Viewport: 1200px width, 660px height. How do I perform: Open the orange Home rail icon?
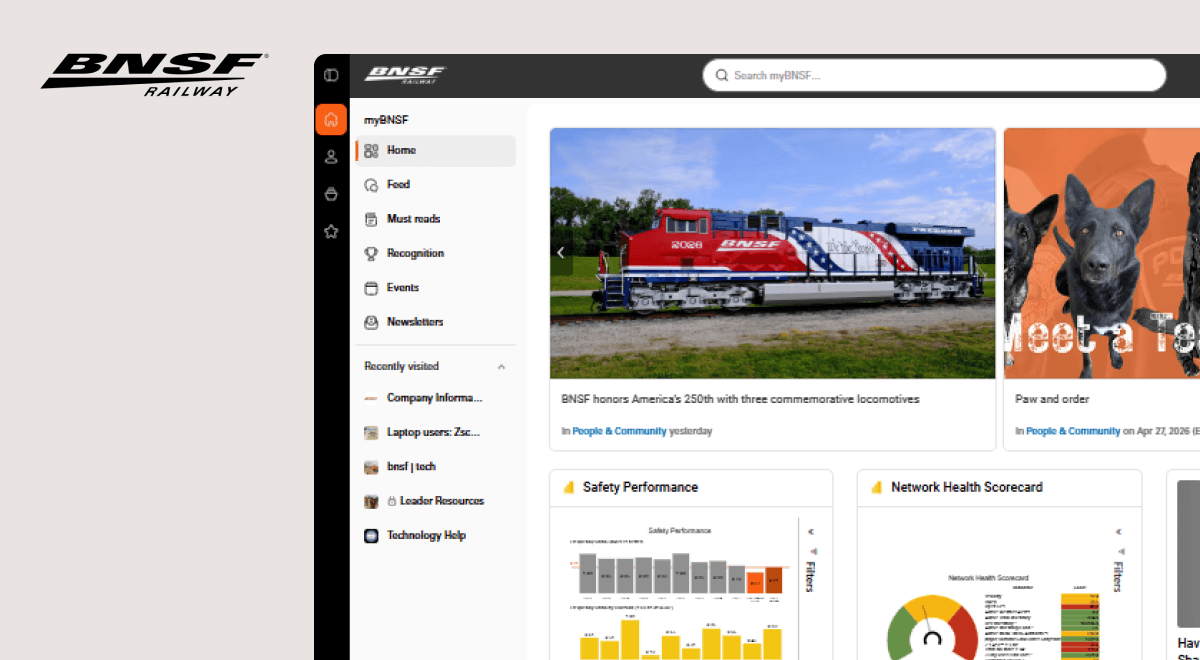[x=331, y=120]
